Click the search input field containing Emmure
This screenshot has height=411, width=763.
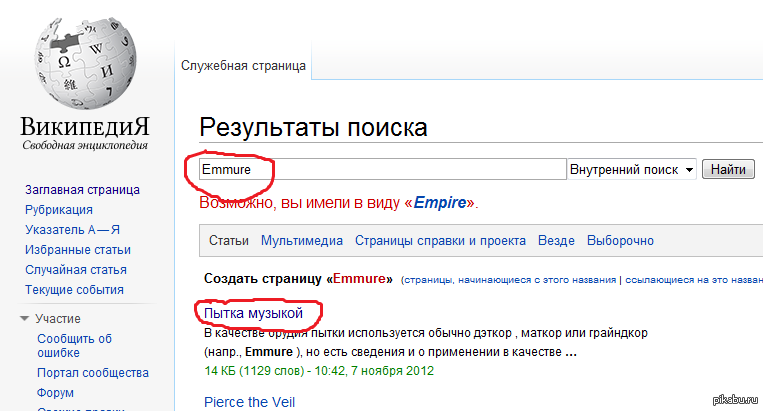click(382, 170)
